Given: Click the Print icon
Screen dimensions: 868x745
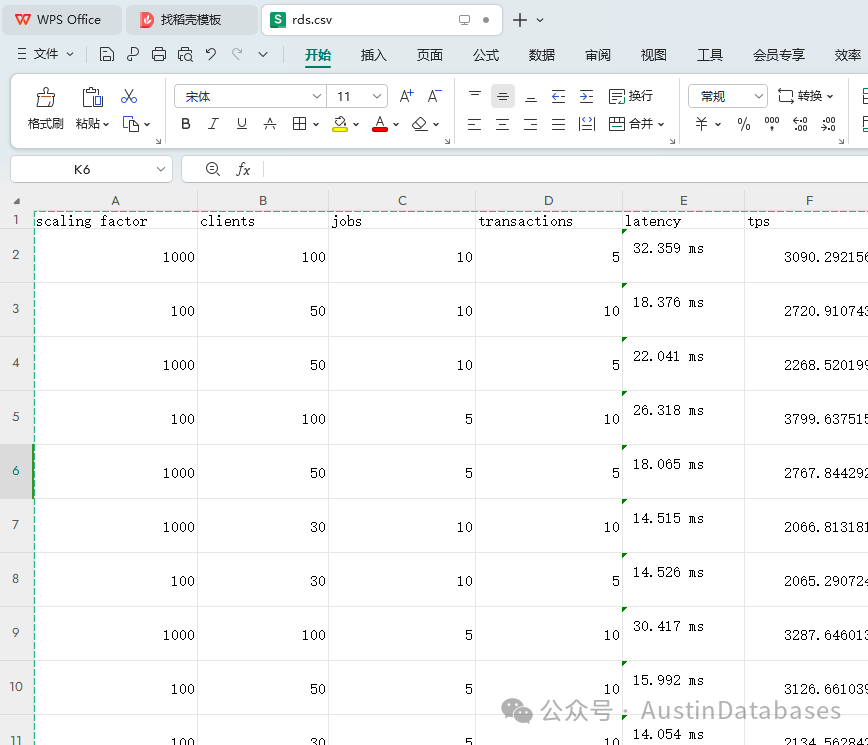Looking at the screenshot, I should (x=159, y=54).
